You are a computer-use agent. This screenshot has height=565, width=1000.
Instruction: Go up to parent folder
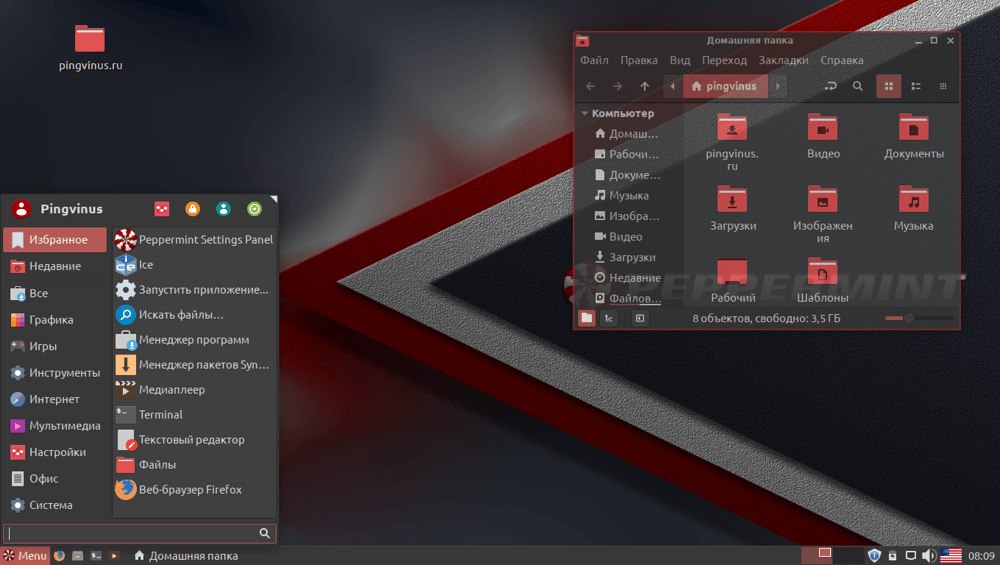[645, 86]
